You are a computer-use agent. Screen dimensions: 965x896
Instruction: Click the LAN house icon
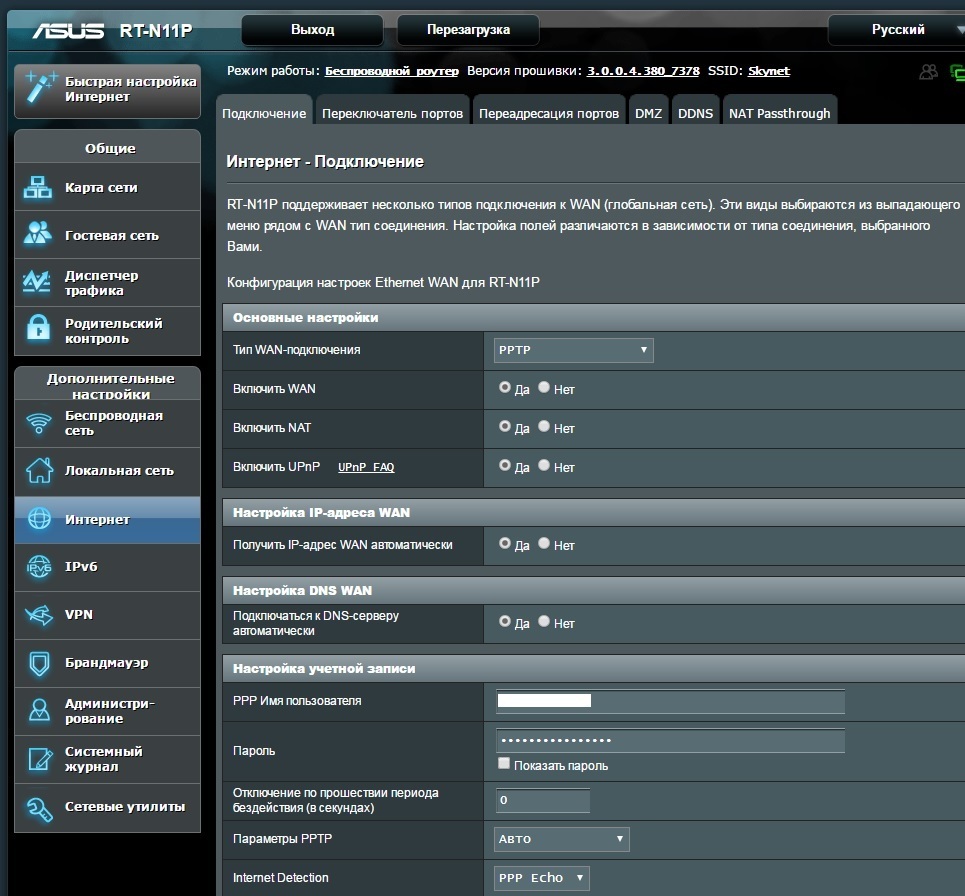(x=39, y=470)
